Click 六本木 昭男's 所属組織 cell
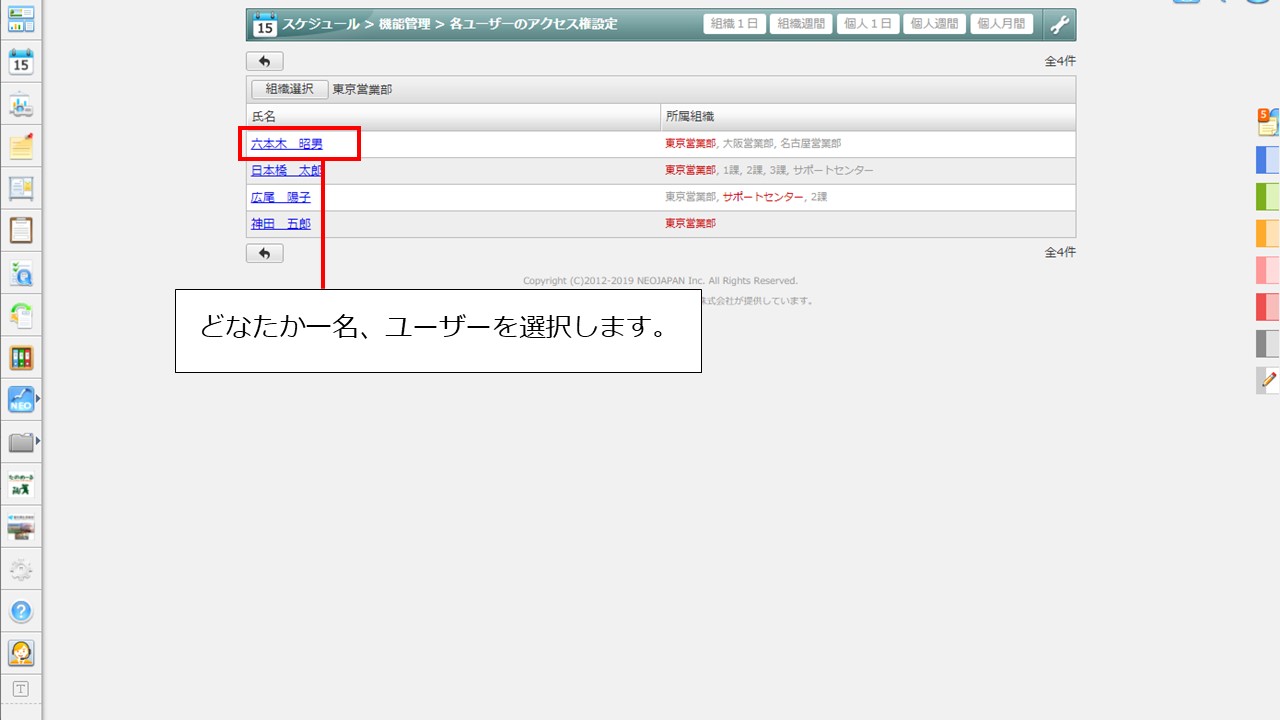This screenshot has width=1280, height=720. pyautogui.click(x=868, y=144)
